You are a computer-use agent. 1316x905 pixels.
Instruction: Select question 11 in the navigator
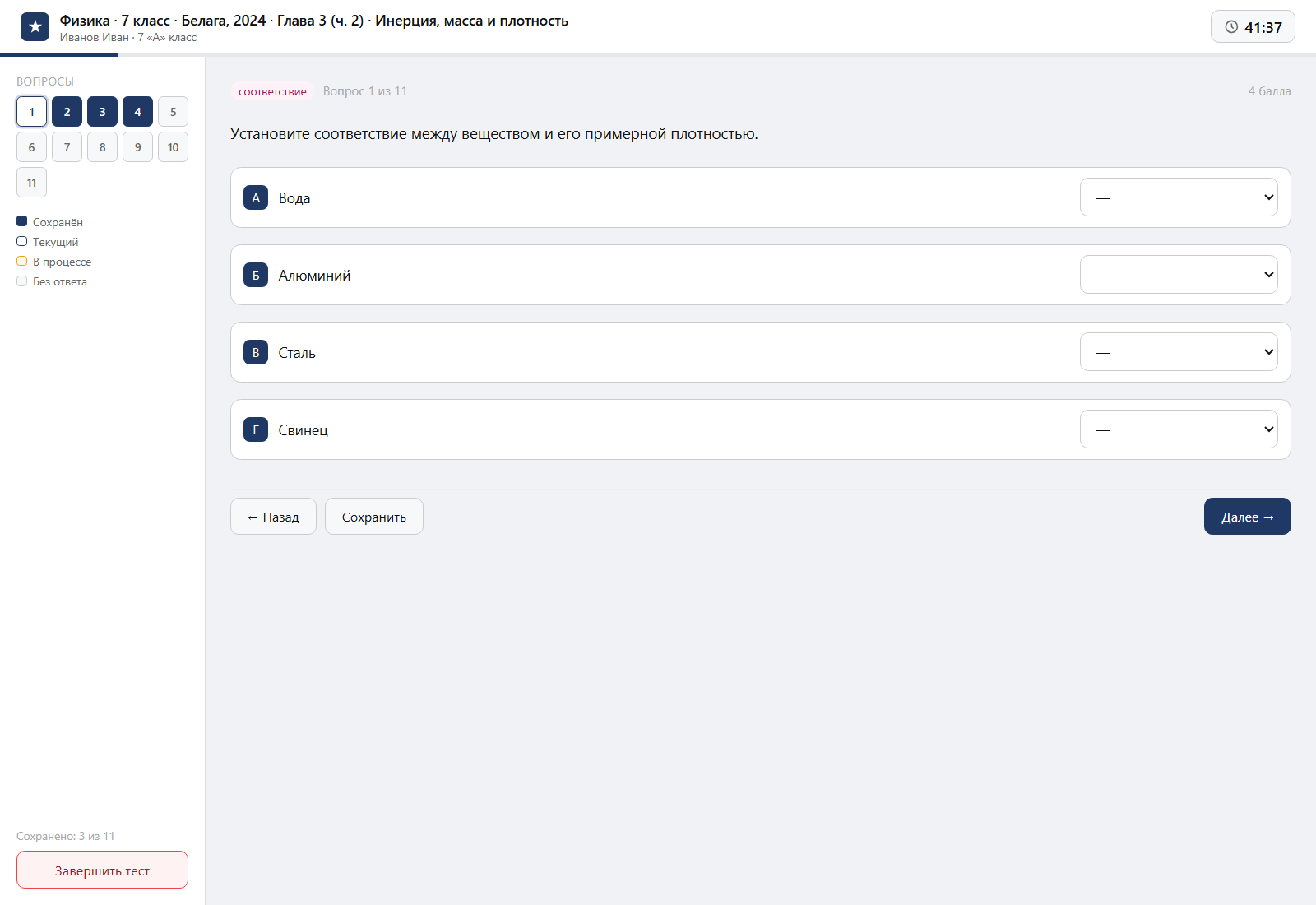(31, 183)
